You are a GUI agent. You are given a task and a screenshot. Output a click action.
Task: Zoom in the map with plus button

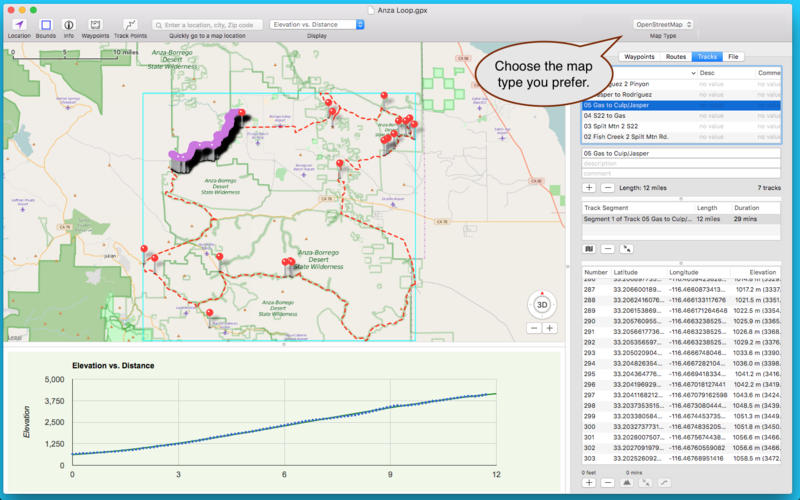tap(550, 328)
